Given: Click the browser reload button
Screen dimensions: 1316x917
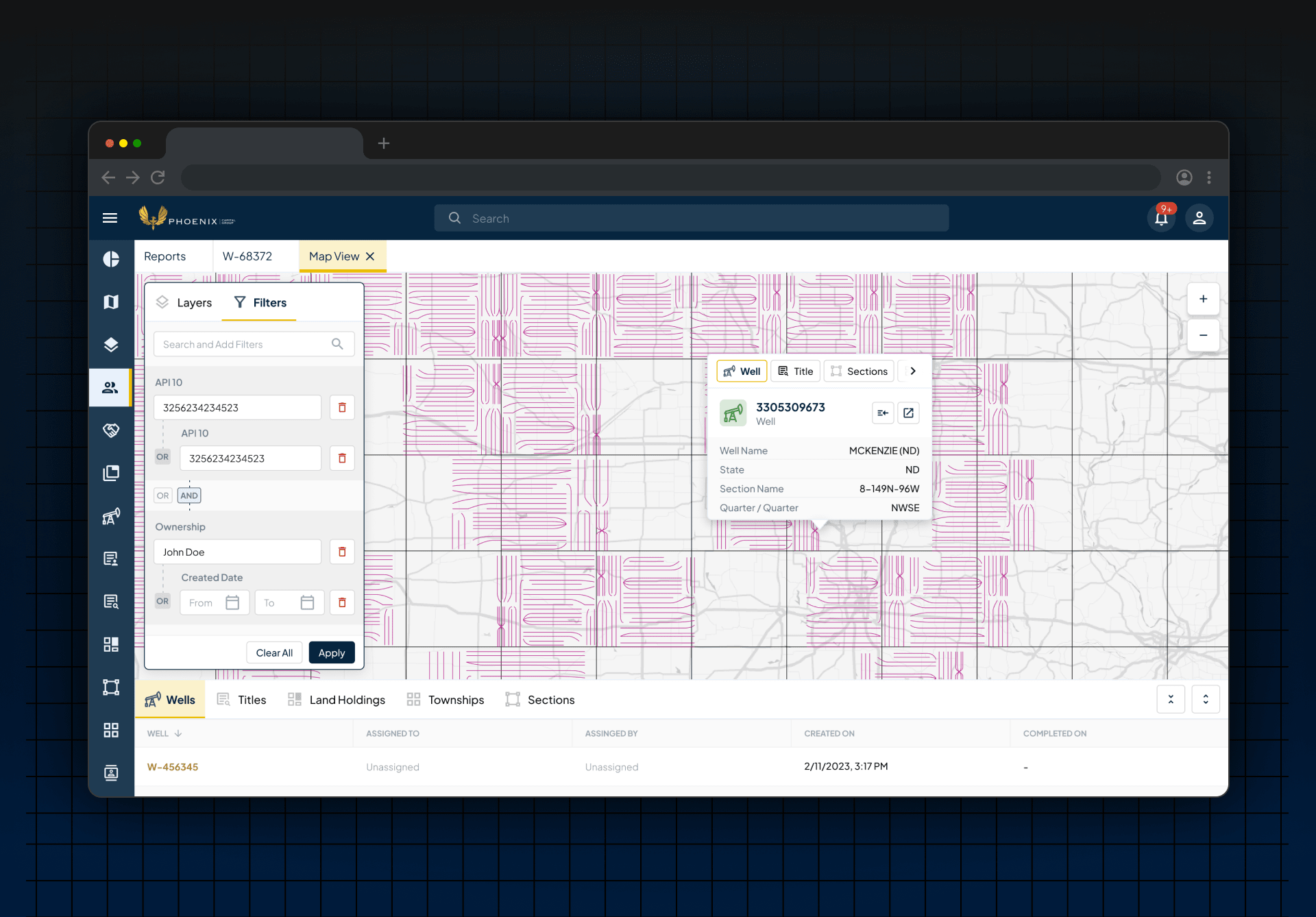Looking at the screenshot, I should (x=158, y=178).
